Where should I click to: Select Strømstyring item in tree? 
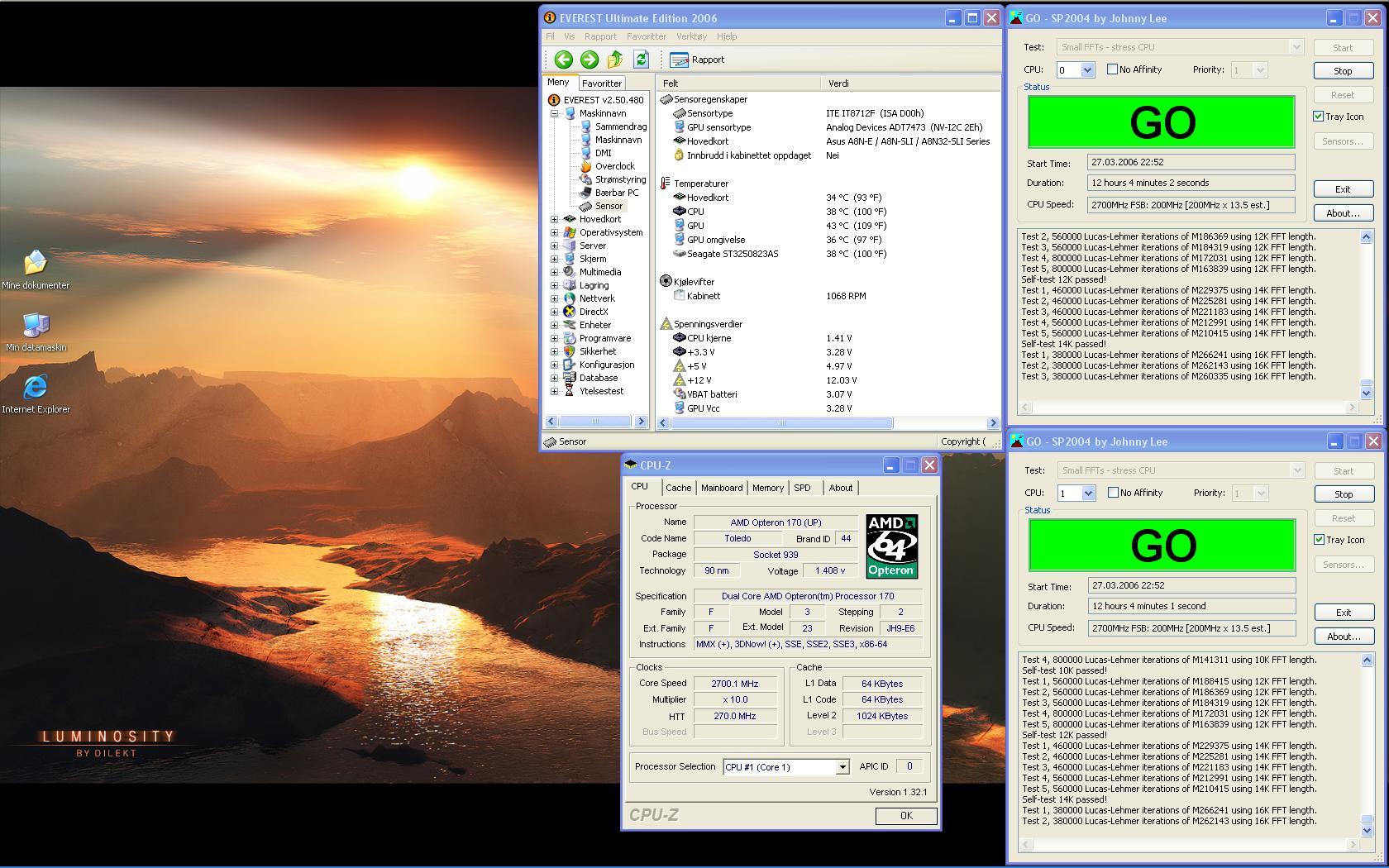[x=620, y=179]
